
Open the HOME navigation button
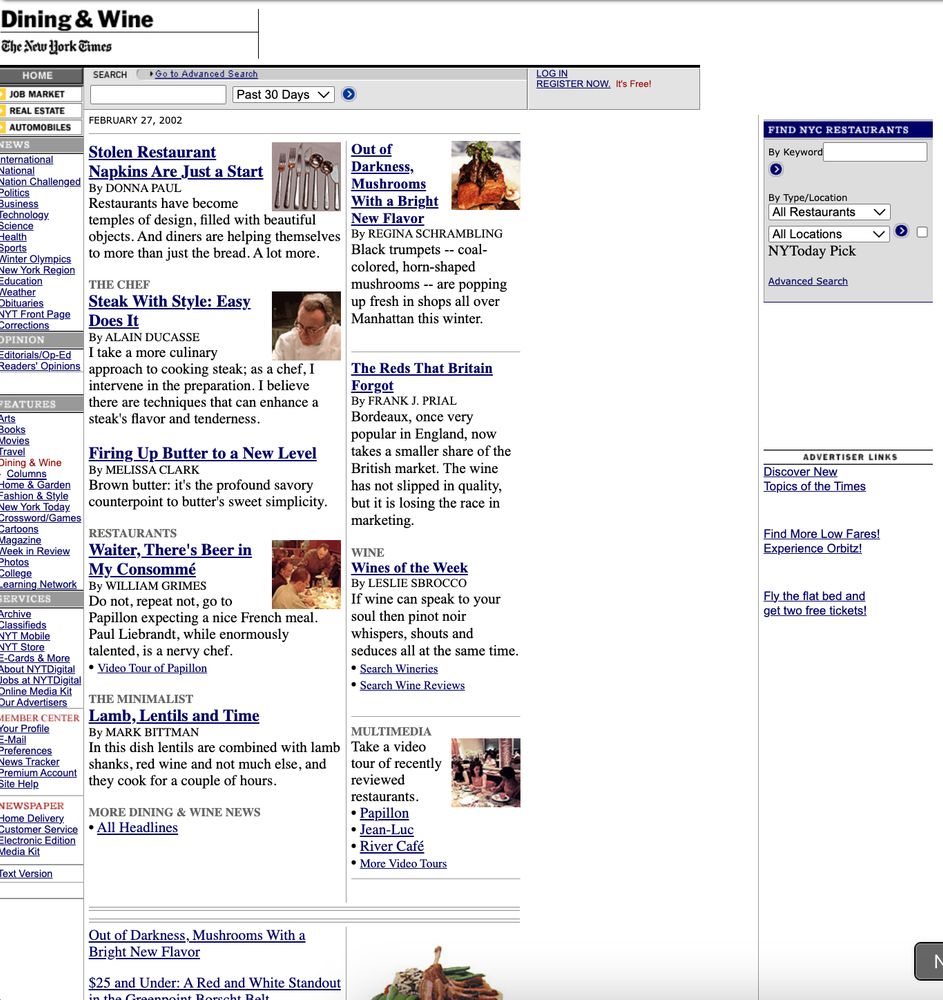point(41,75)
